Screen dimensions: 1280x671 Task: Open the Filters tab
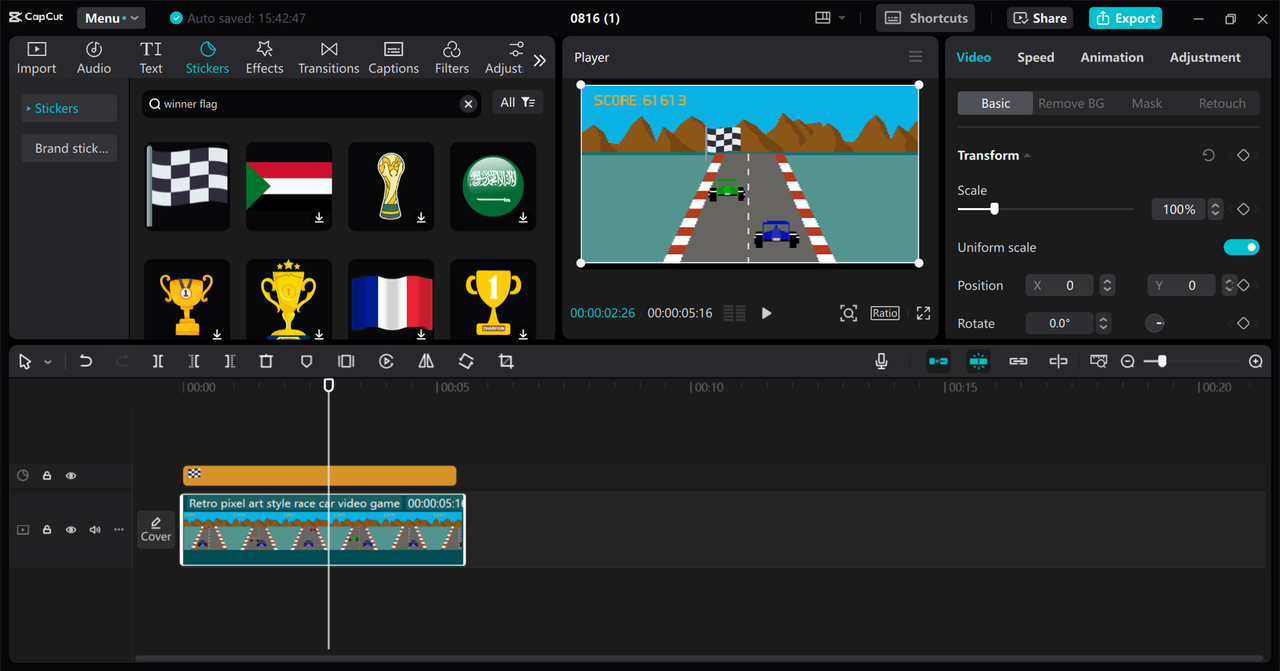[451, 58]
